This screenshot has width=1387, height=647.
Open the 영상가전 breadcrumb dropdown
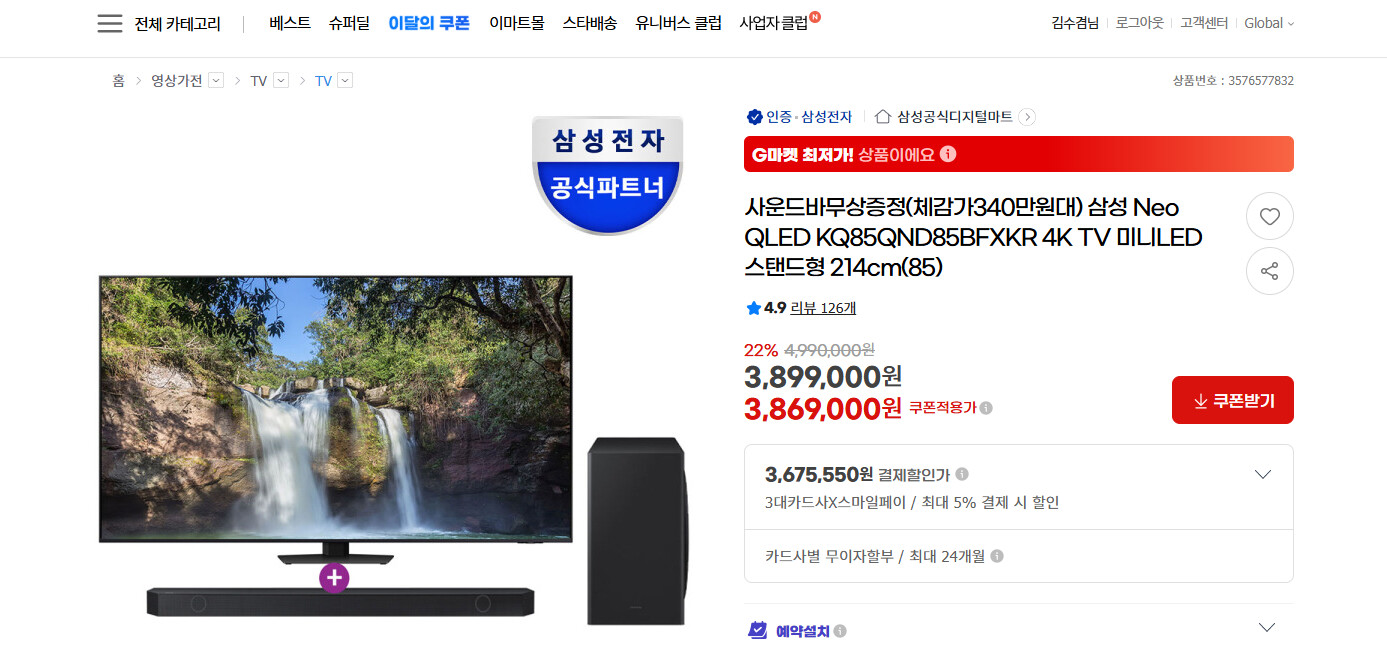click(x=216, y=81)
